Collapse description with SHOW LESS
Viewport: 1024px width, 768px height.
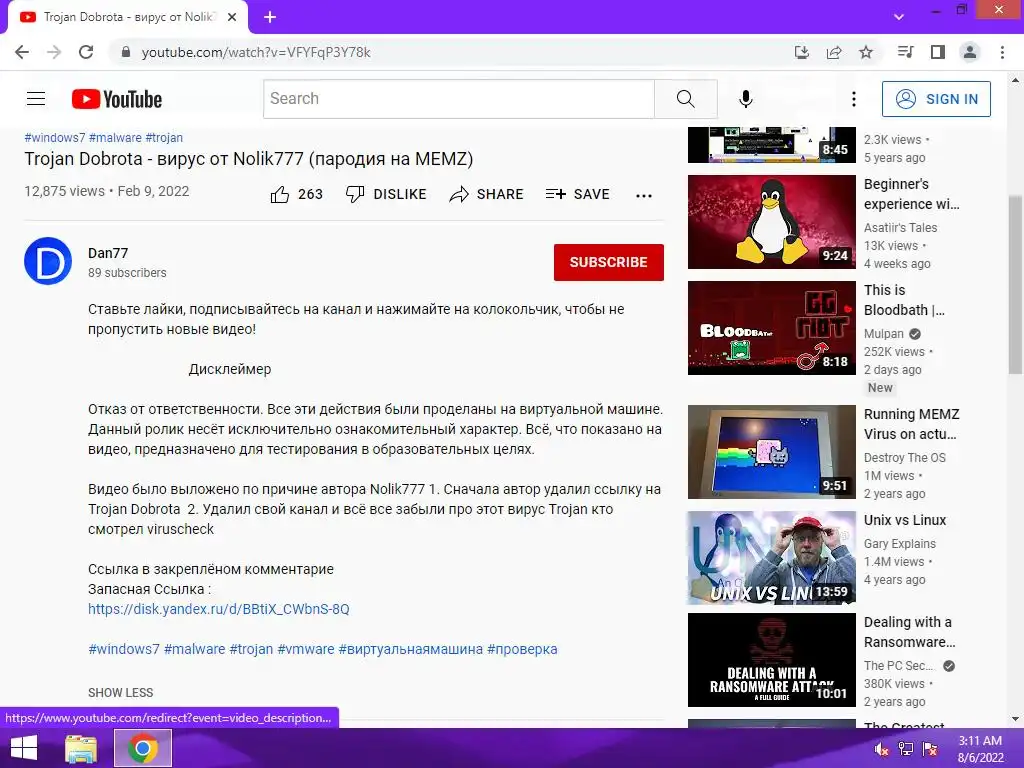click(x=121, y=692)
